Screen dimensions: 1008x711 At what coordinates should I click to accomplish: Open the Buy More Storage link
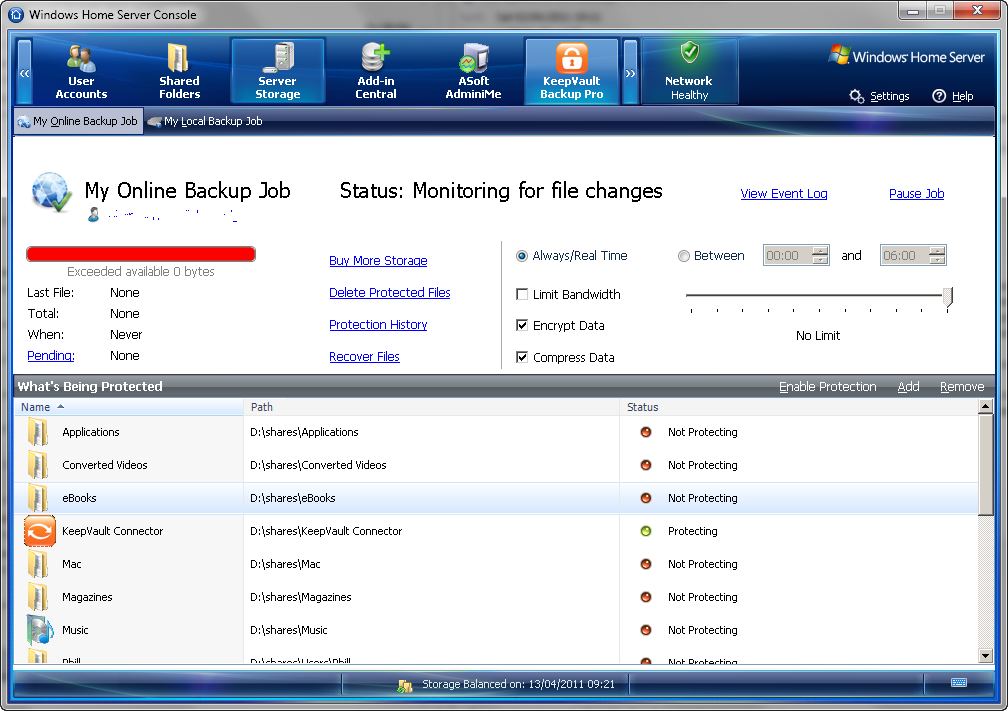coord(378,260)
